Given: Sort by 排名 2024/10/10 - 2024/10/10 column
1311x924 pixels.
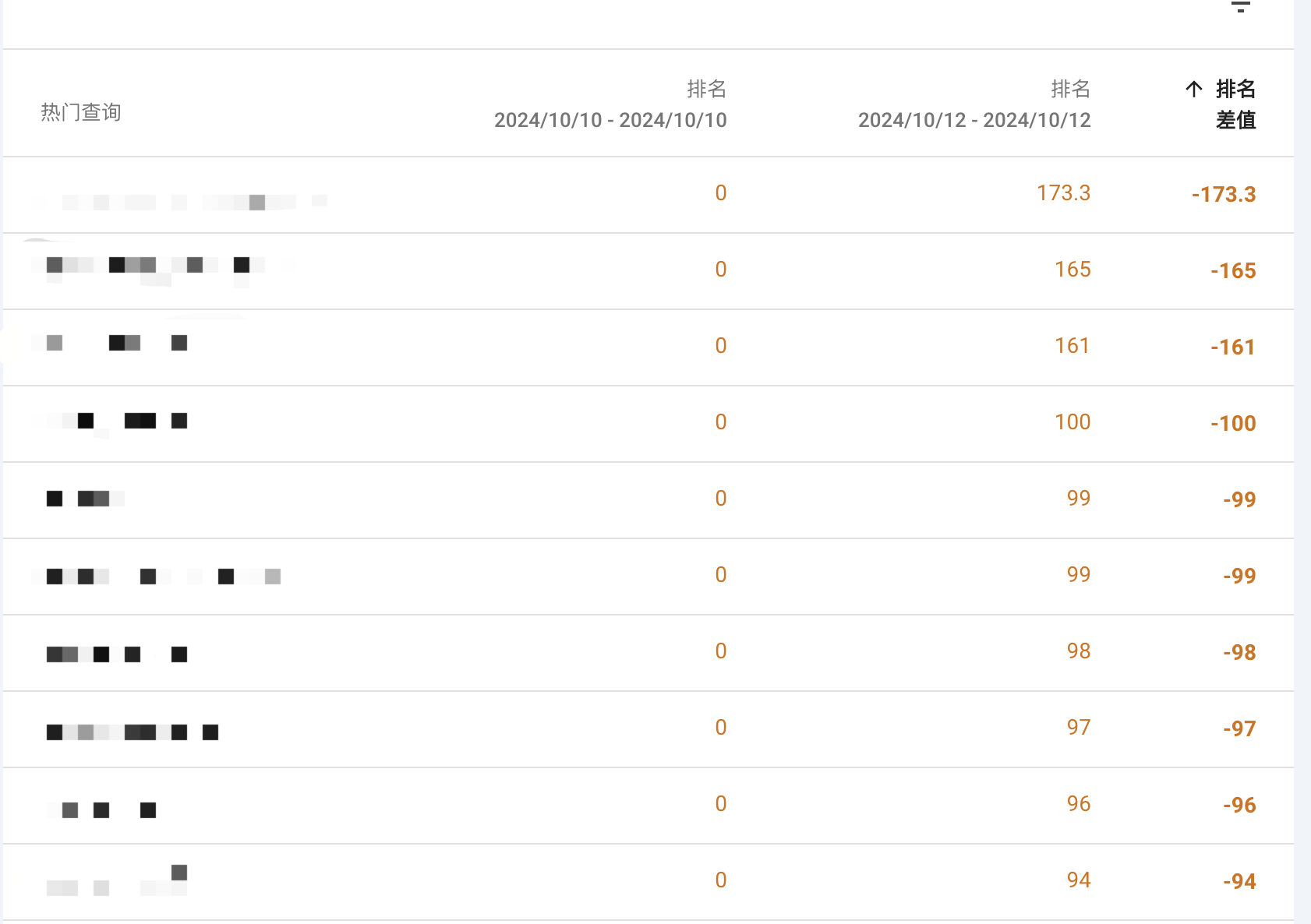Looking at the screenshot, I should tap(610, 104).
